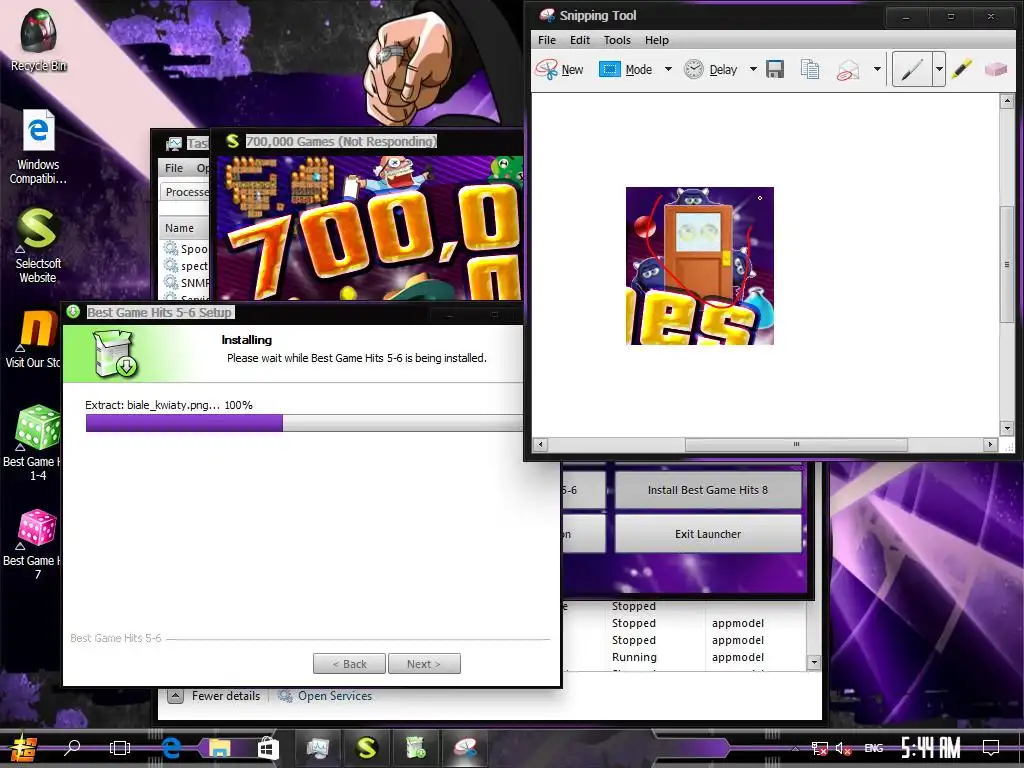Save the snip with floppy disk icon
The image size is (1024, 768).
[x=775, y=69]
